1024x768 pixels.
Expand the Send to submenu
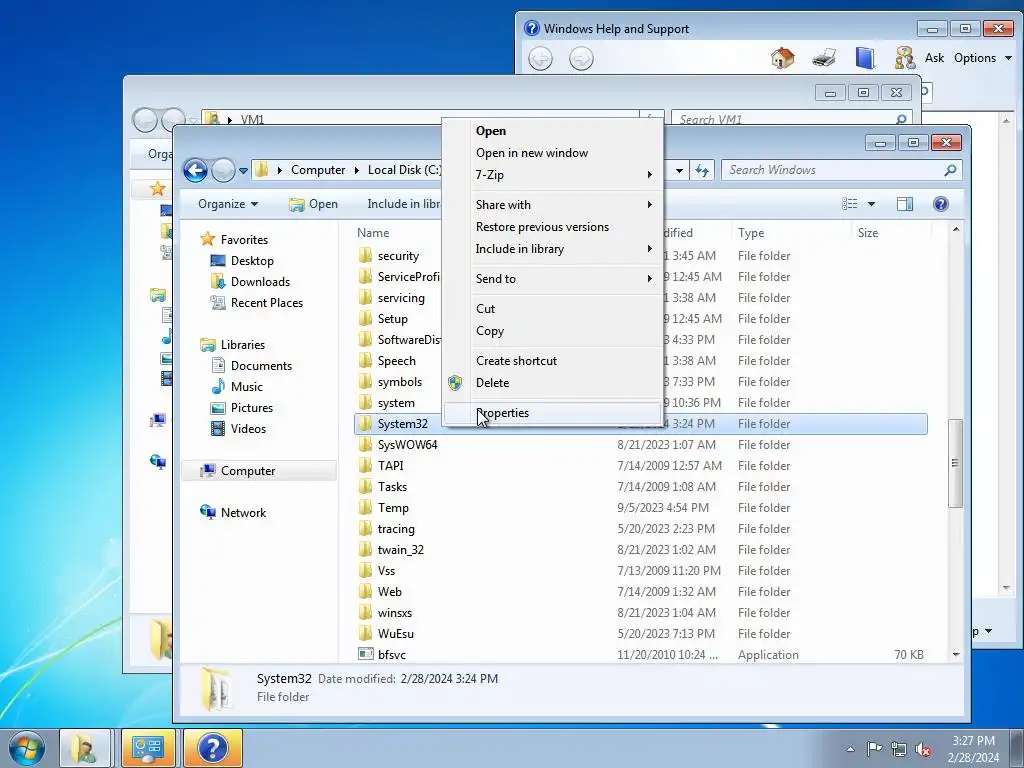coord(552,279)
